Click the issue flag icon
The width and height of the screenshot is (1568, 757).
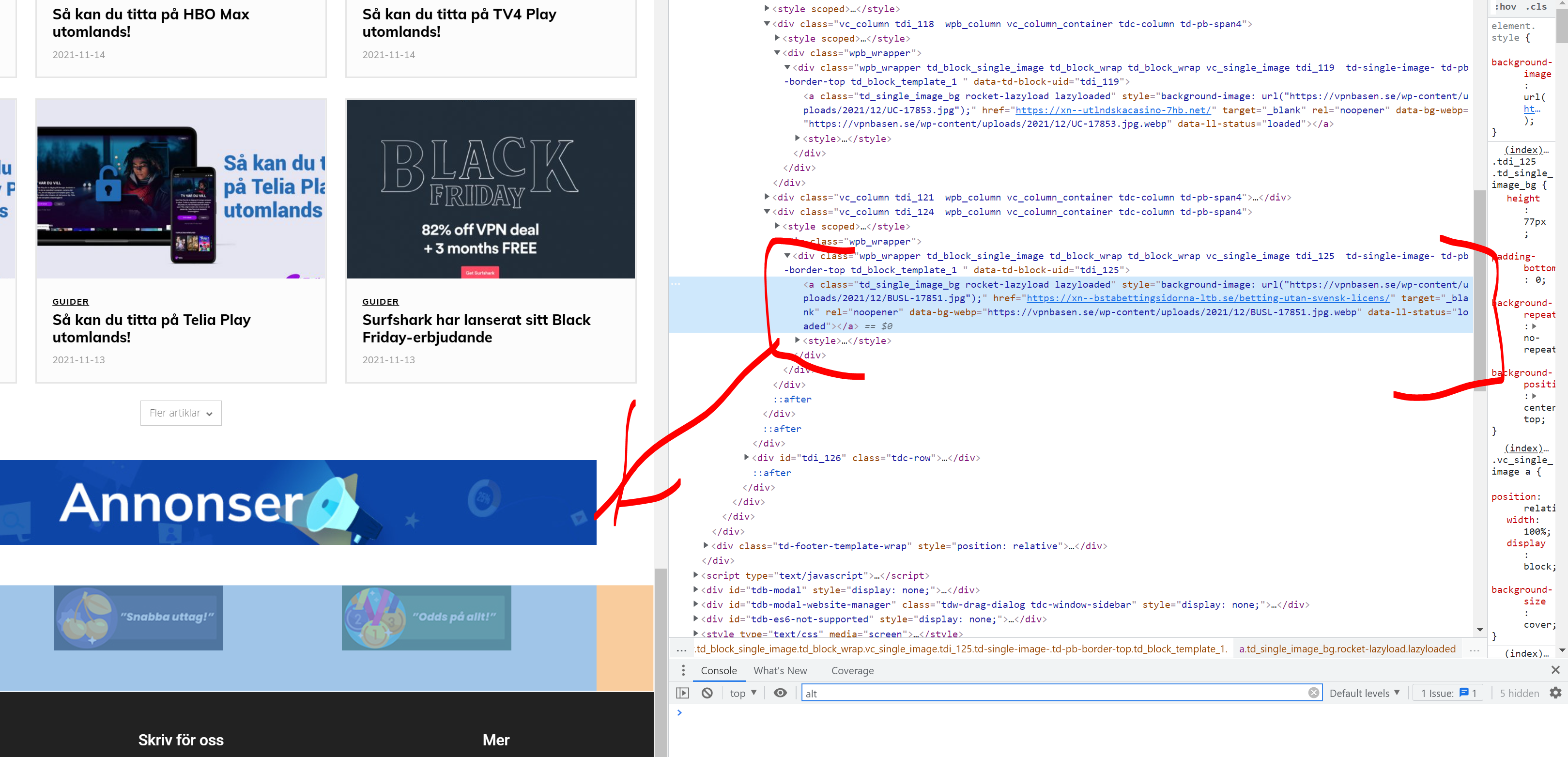[1464, 693]
